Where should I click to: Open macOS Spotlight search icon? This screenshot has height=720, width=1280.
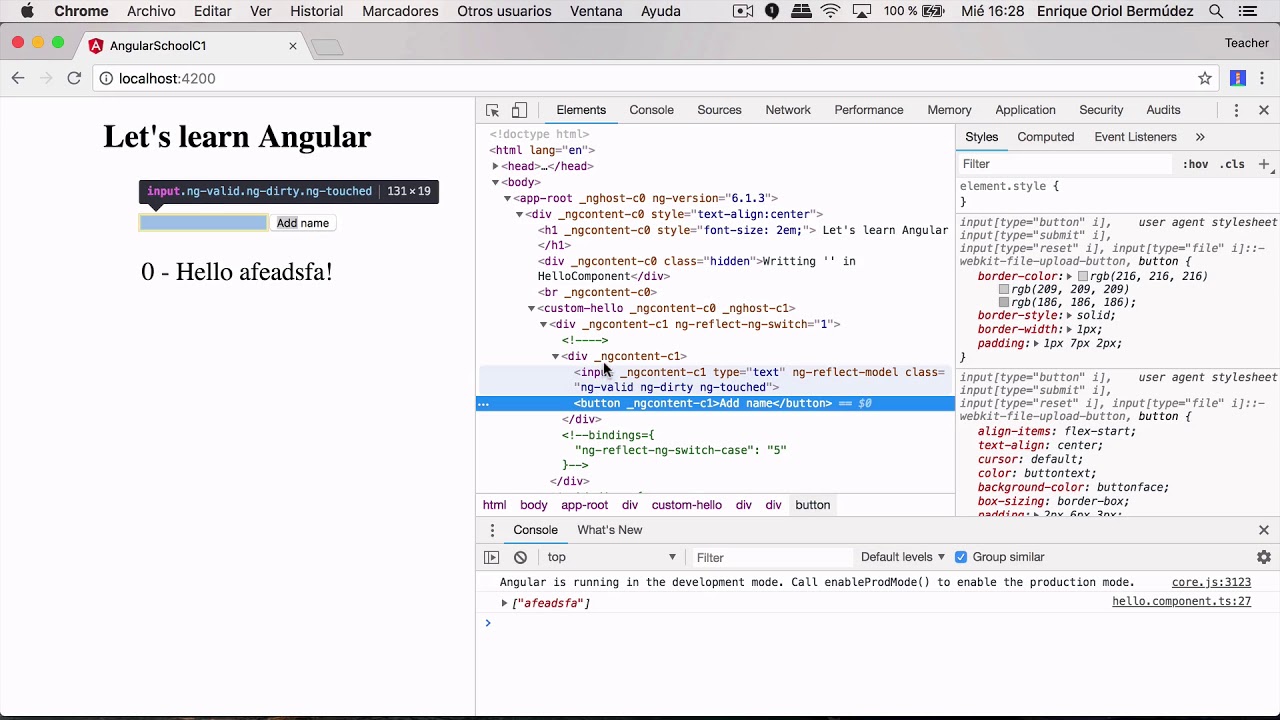point(1216,11)
